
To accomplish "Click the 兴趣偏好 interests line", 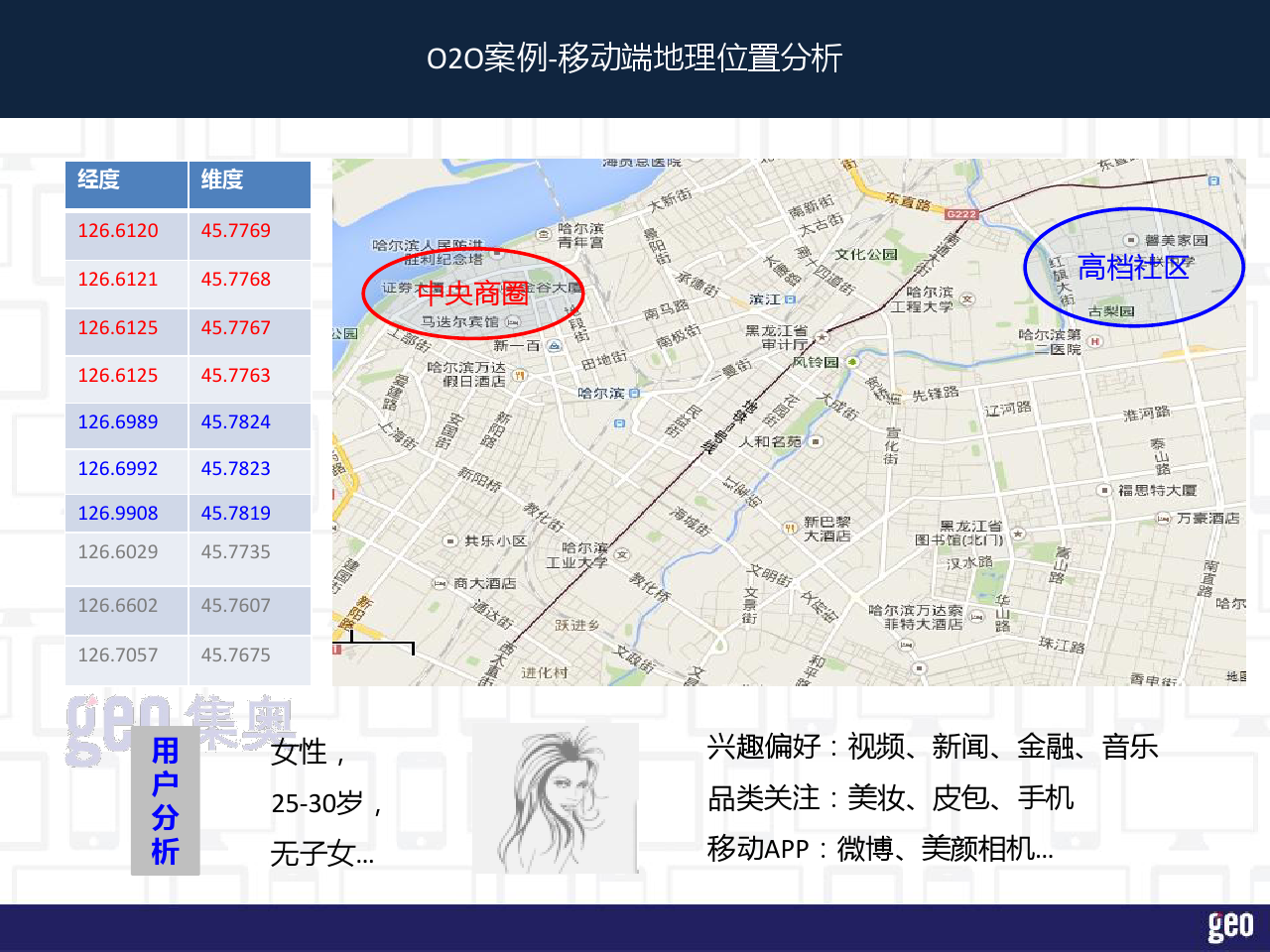I will point(933,747).
